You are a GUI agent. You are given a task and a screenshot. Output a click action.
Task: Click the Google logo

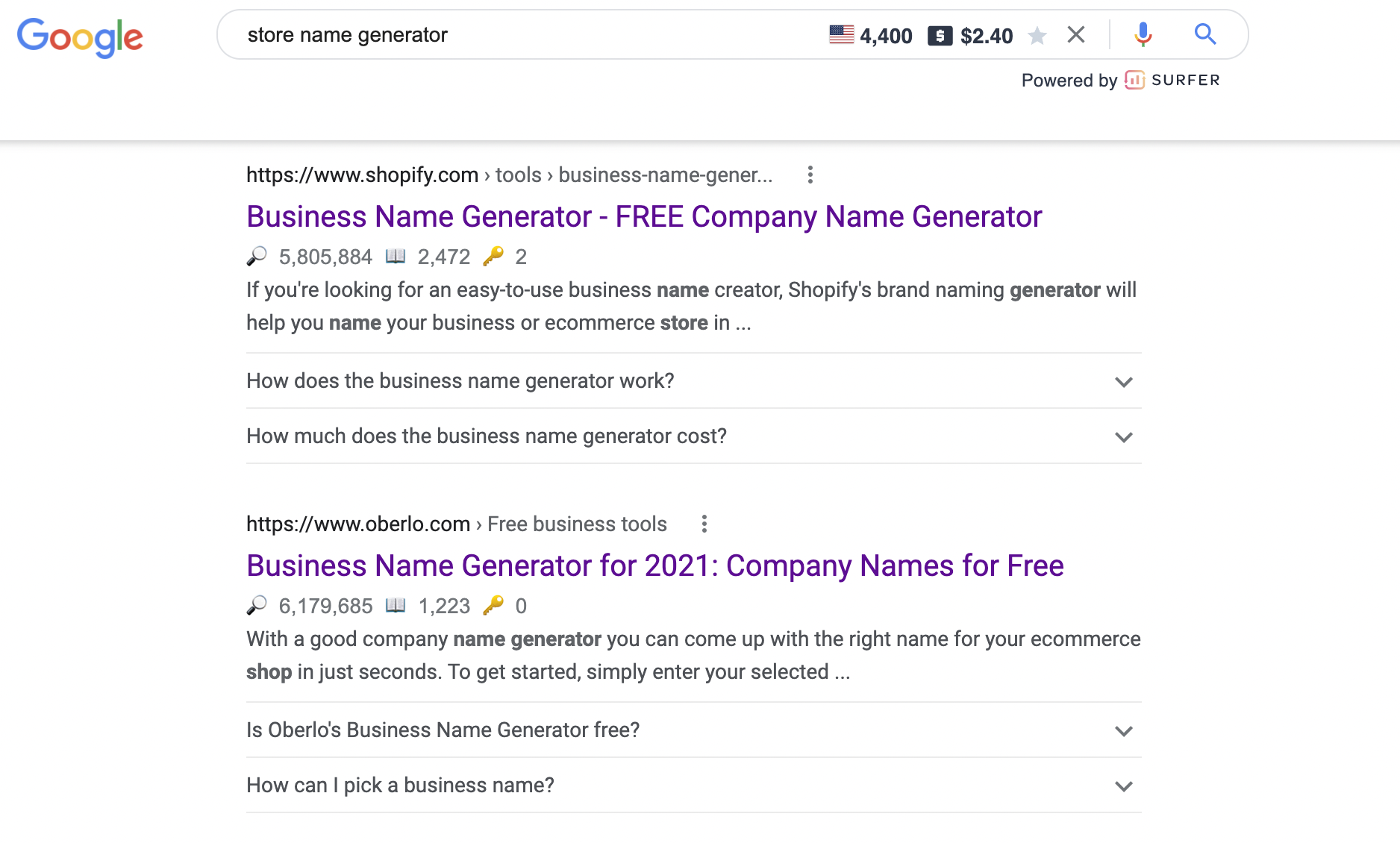(x=80, y=37)
